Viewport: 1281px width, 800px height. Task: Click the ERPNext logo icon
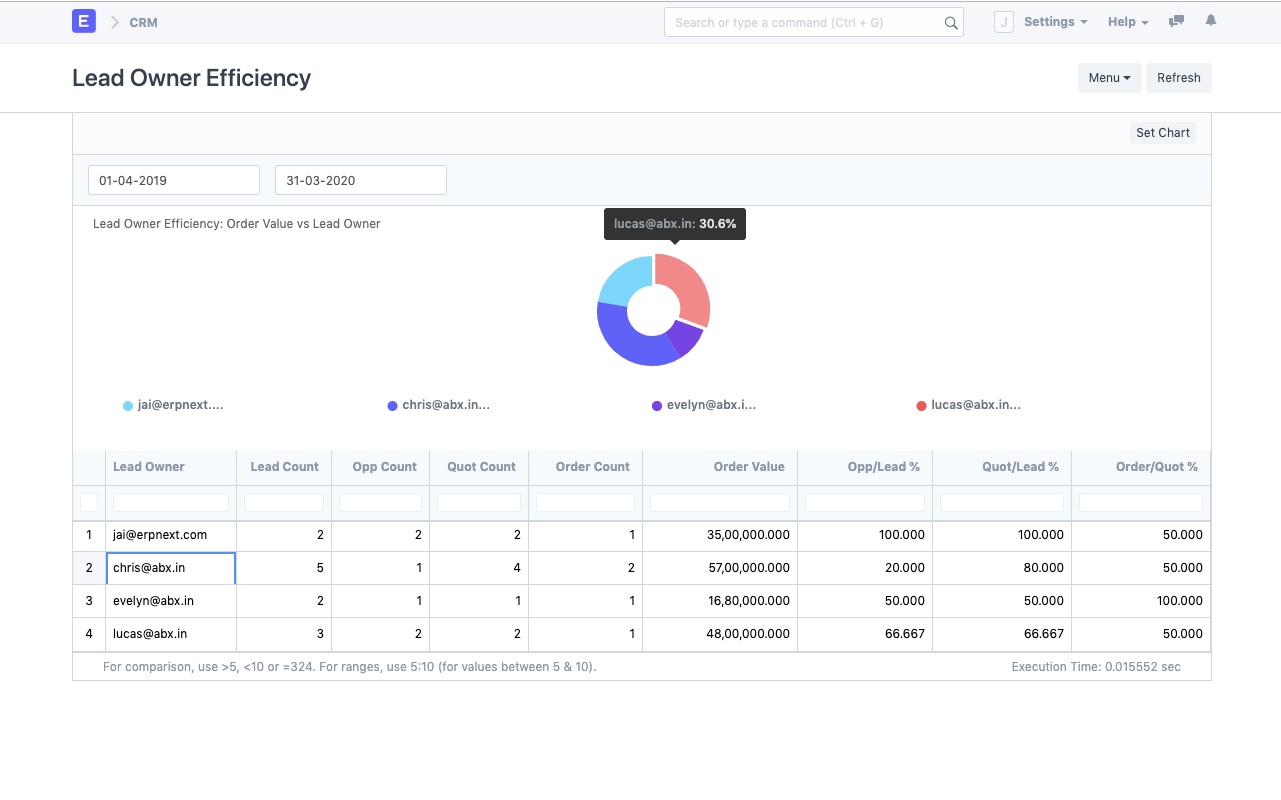coord(84,21)
